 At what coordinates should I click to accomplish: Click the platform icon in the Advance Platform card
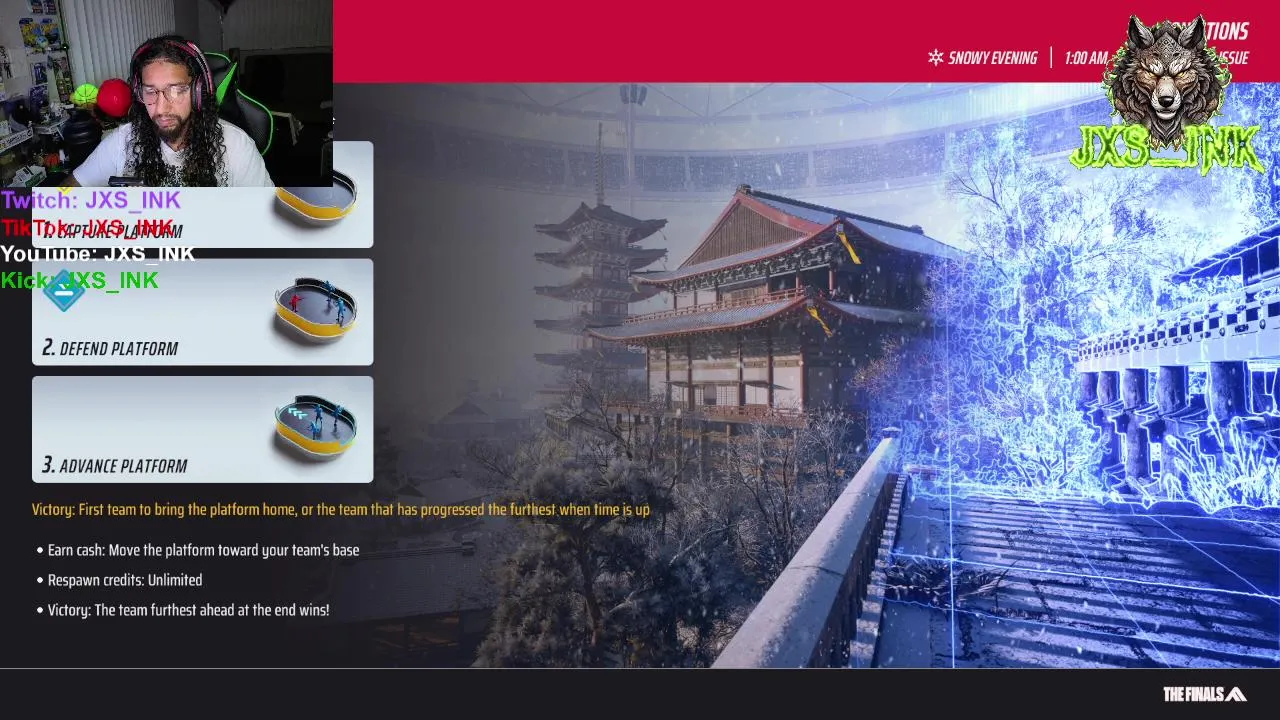click(x=316, y=427)
